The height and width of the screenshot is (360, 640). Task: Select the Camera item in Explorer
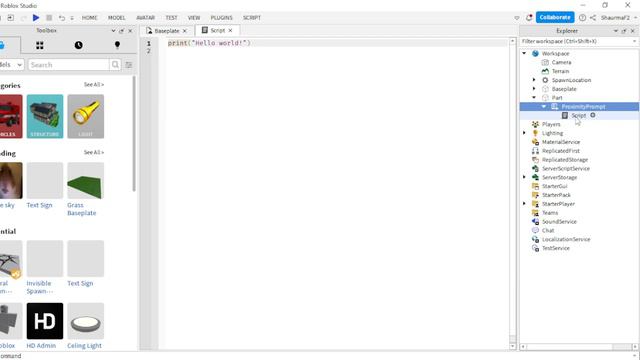pyautogui.click(x=561, y=62)
